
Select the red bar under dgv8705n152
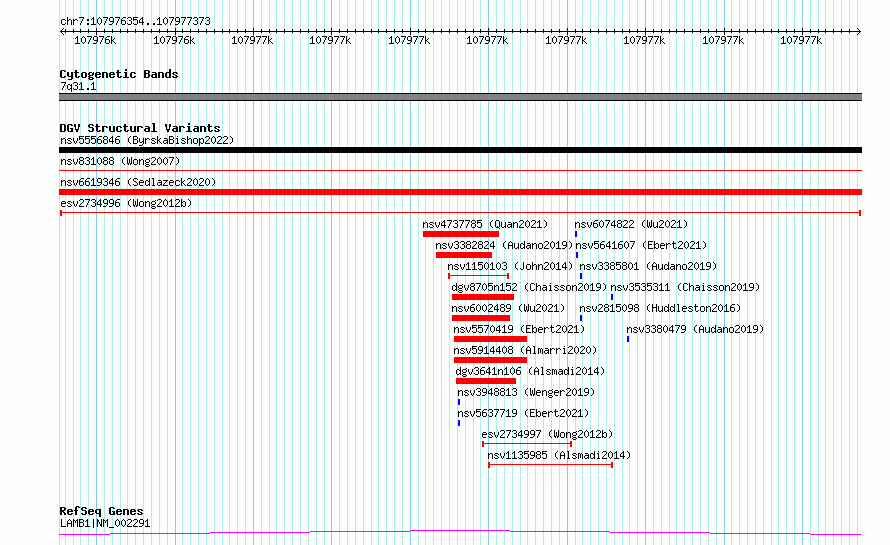pos(483,297)
